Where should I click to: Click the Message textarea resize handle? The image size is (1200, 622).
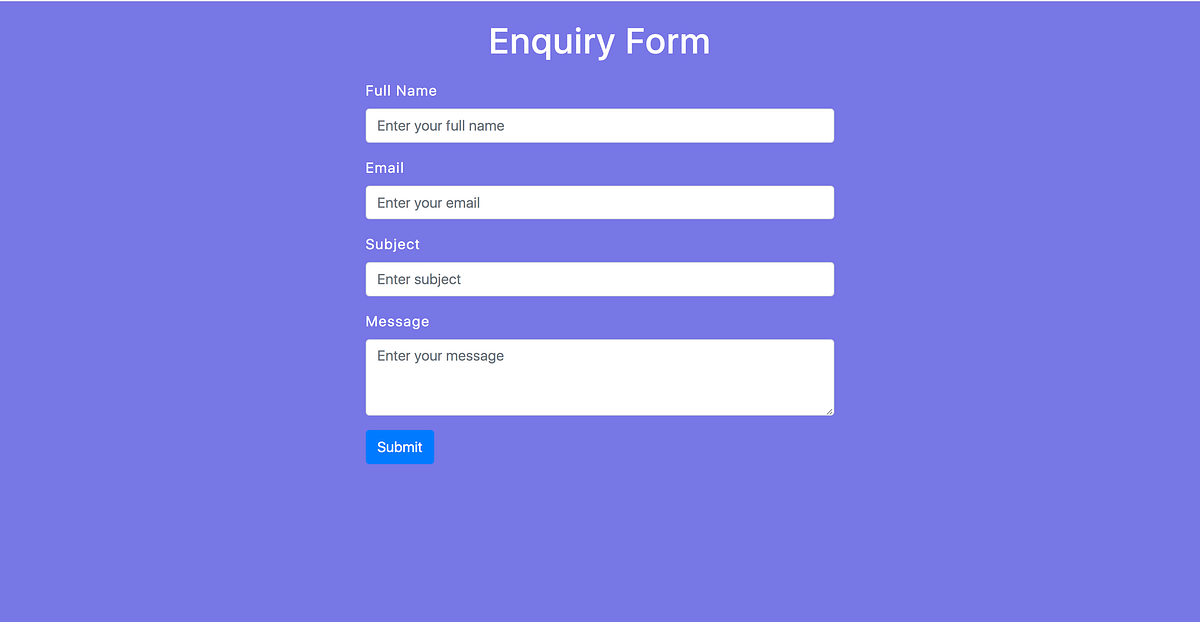(829, 410)
